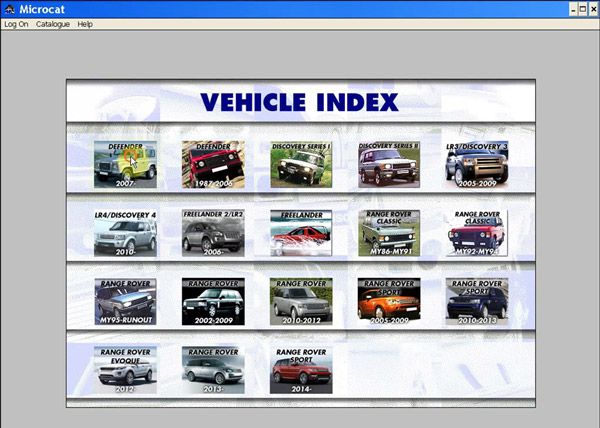
Task: Choose Range Rover Evoque 2012-
Action: 125,370
